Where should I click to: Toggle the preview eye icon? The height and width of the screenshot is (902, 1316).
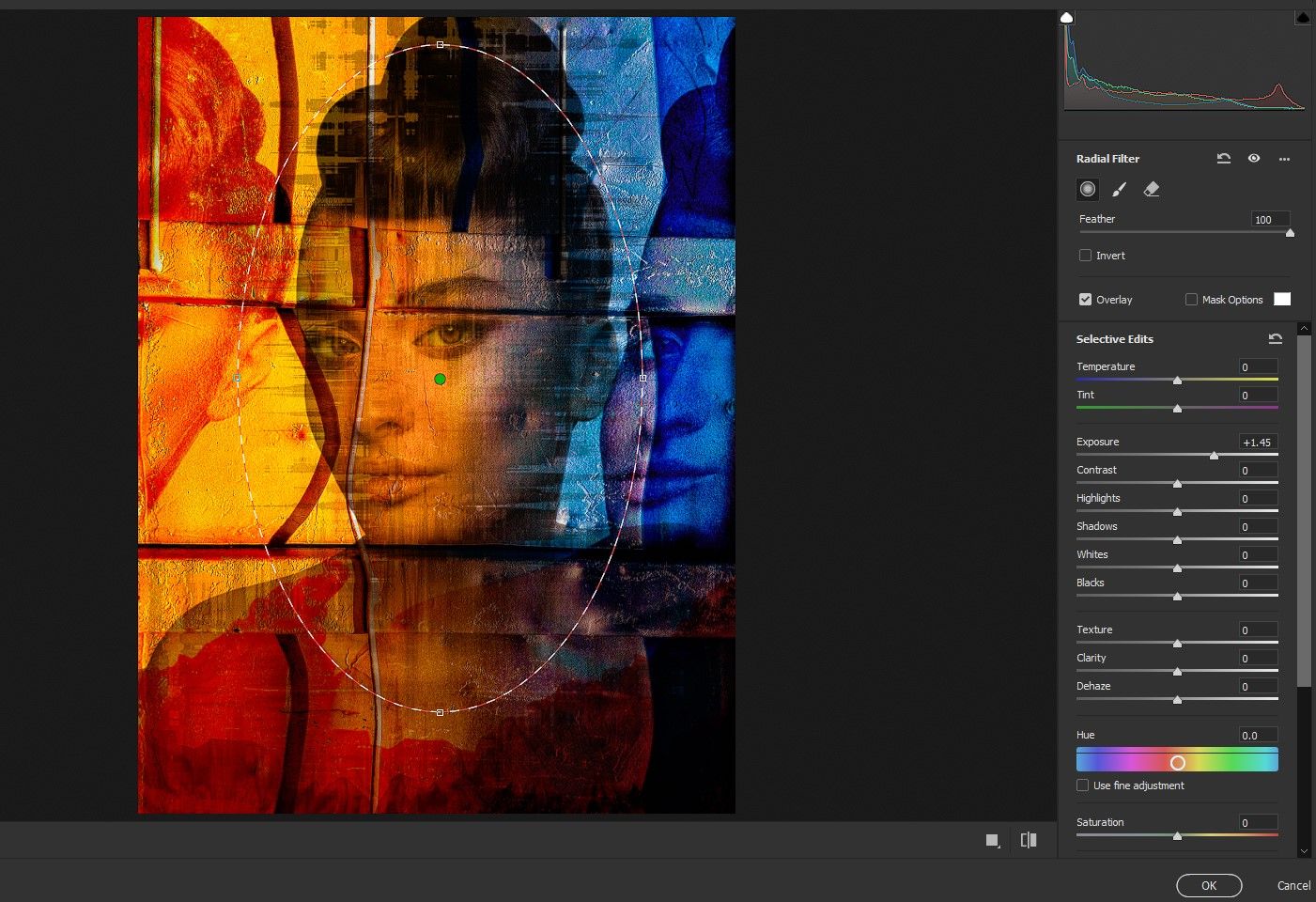click(1254, 158)
